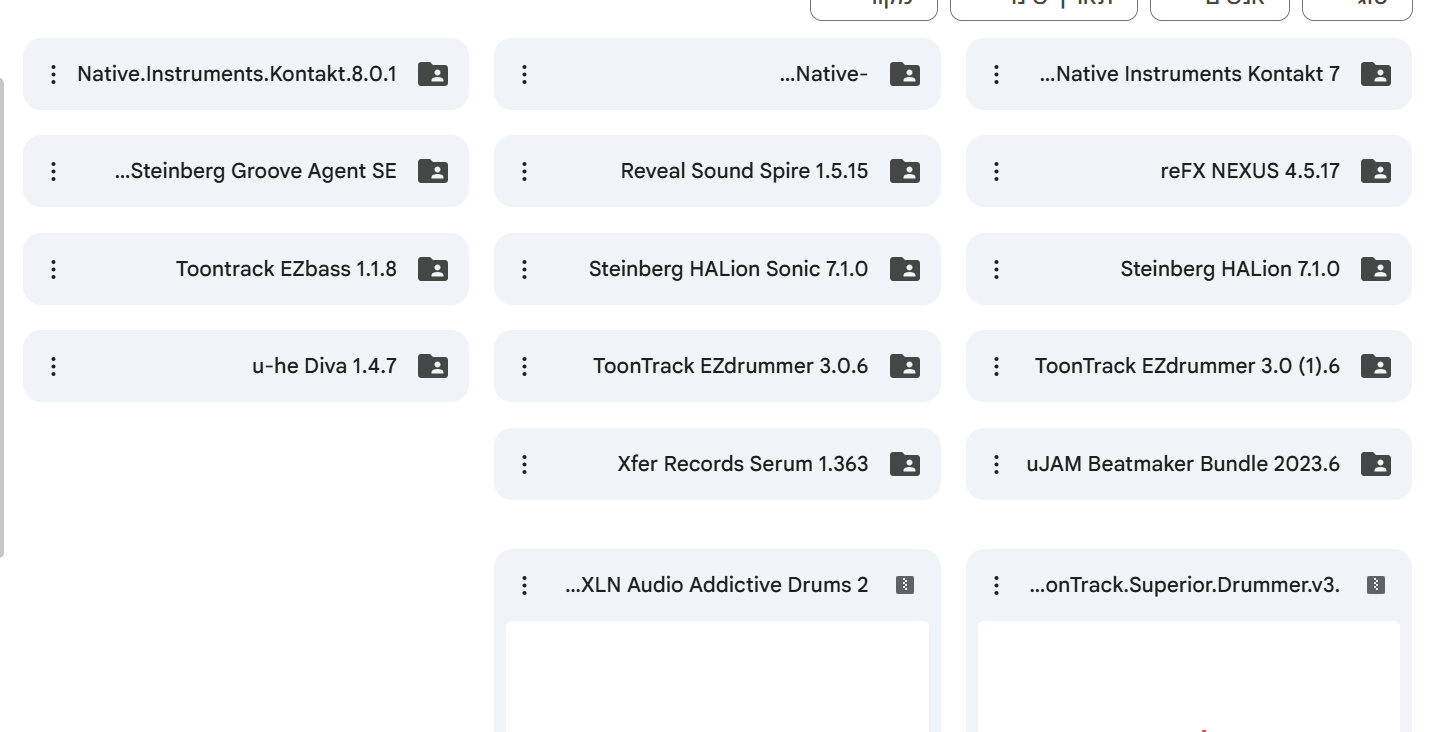Click folder icon of ToonTrack EZdrummer 3.0 (1).6
This screenshot has width=1435, height=732.
click(x=1376, y=366)
